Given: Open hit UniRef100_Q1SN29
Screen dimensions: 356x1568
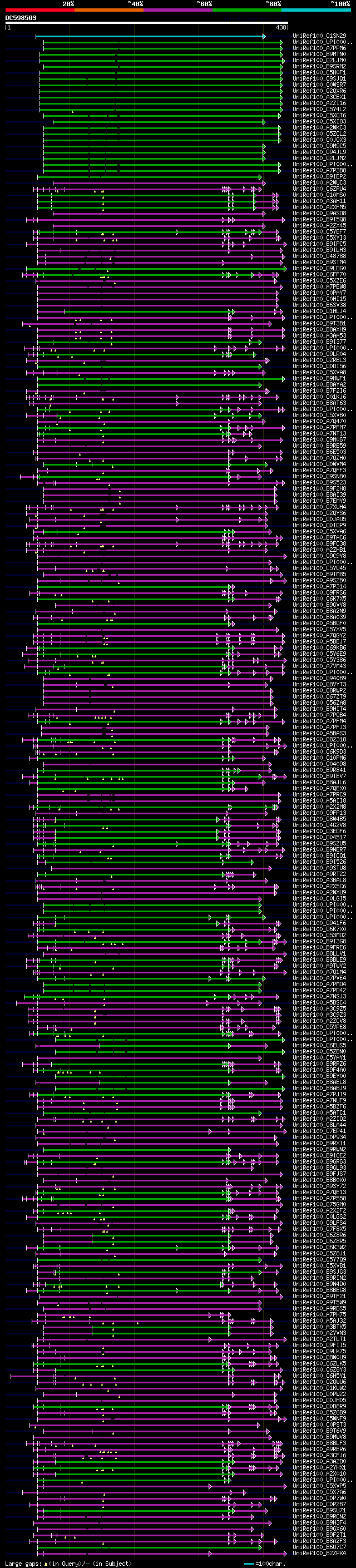Looking at the screenshot, I should tap(319, 37).
